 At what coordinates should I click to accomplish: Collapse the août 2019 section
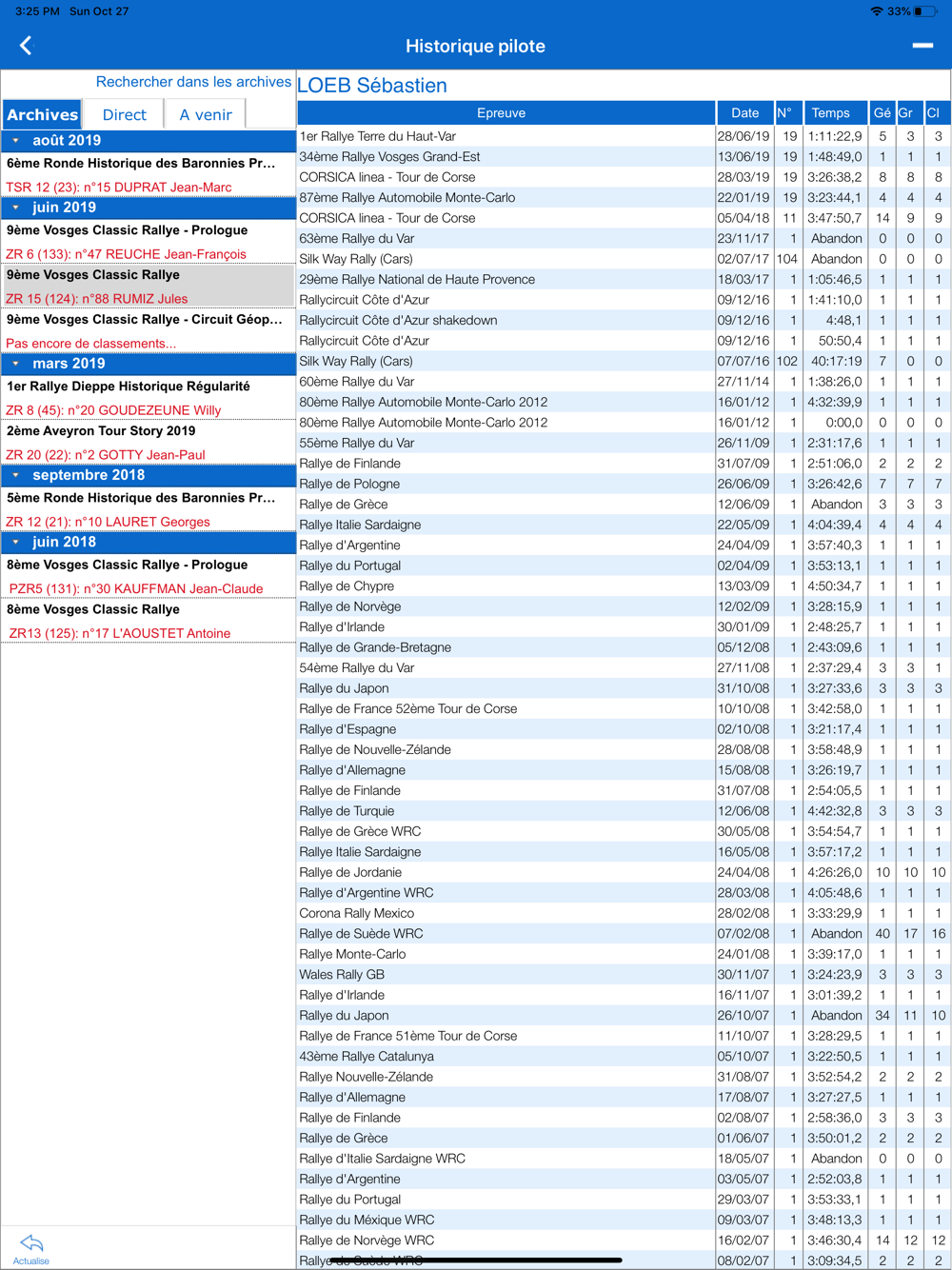[16, 141]
